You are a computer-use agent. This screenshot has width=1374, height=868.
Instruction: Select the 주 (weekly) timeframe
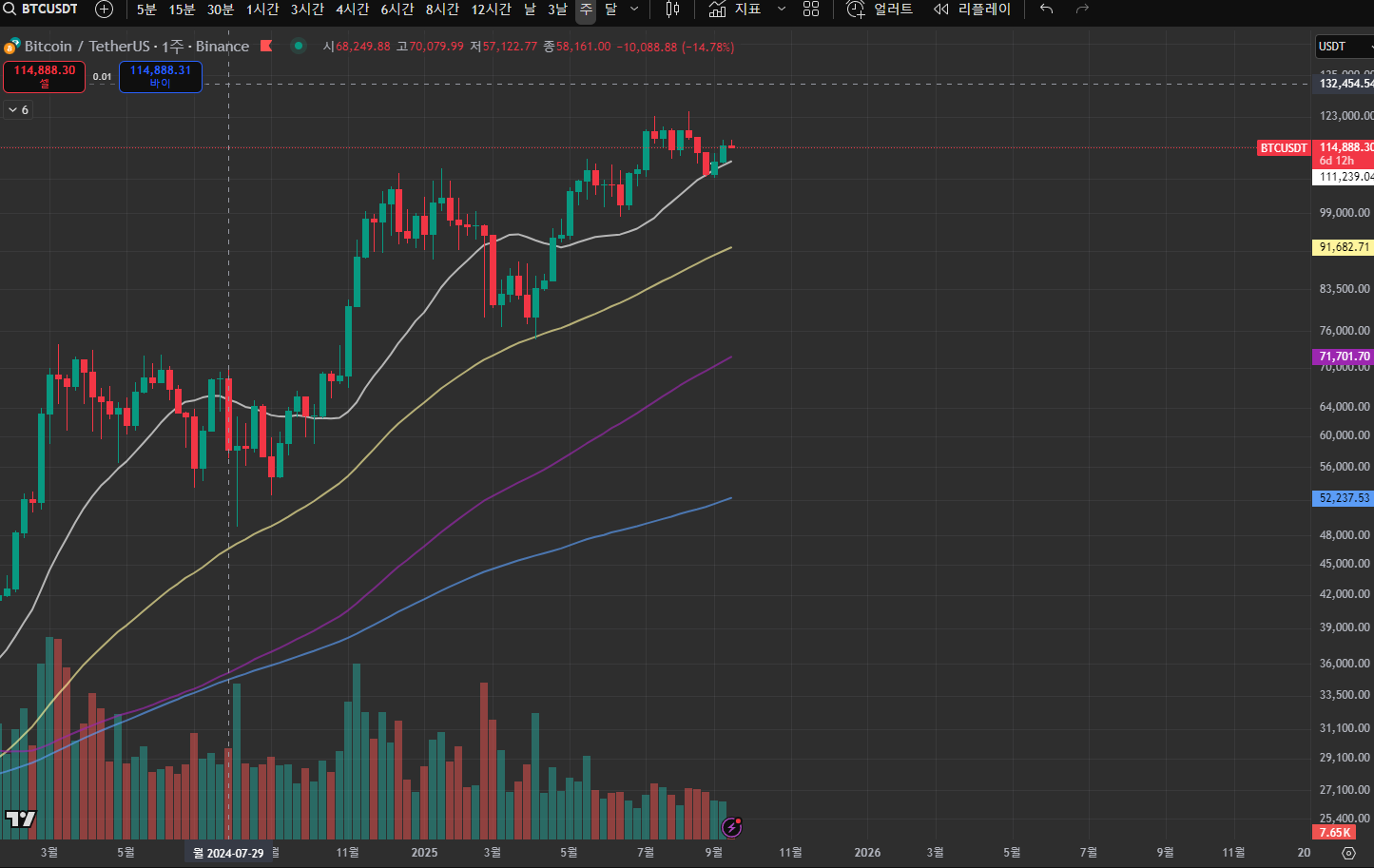pos(586,10)
